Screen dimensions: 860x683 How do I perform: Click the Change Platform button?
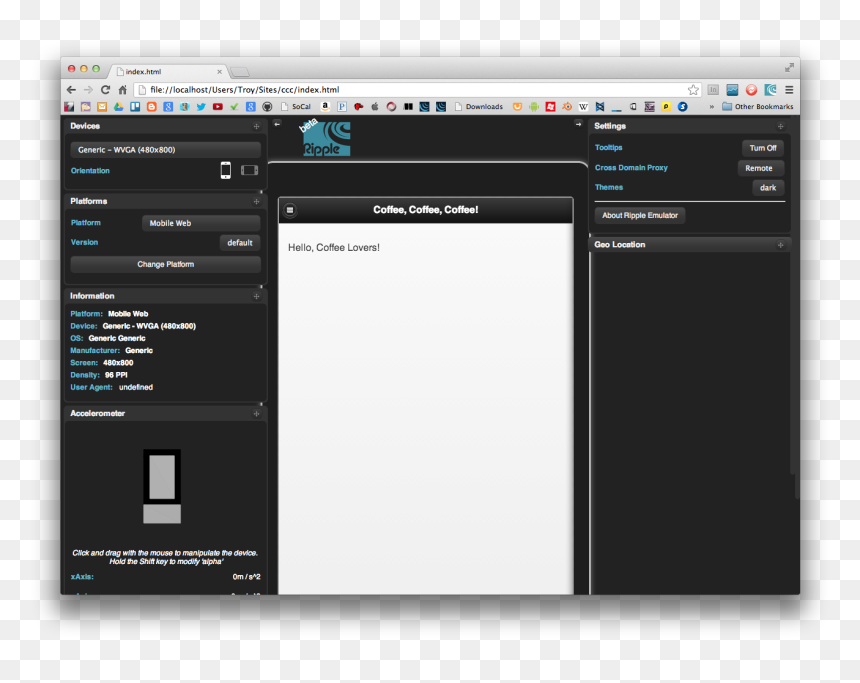coord(166,264)
